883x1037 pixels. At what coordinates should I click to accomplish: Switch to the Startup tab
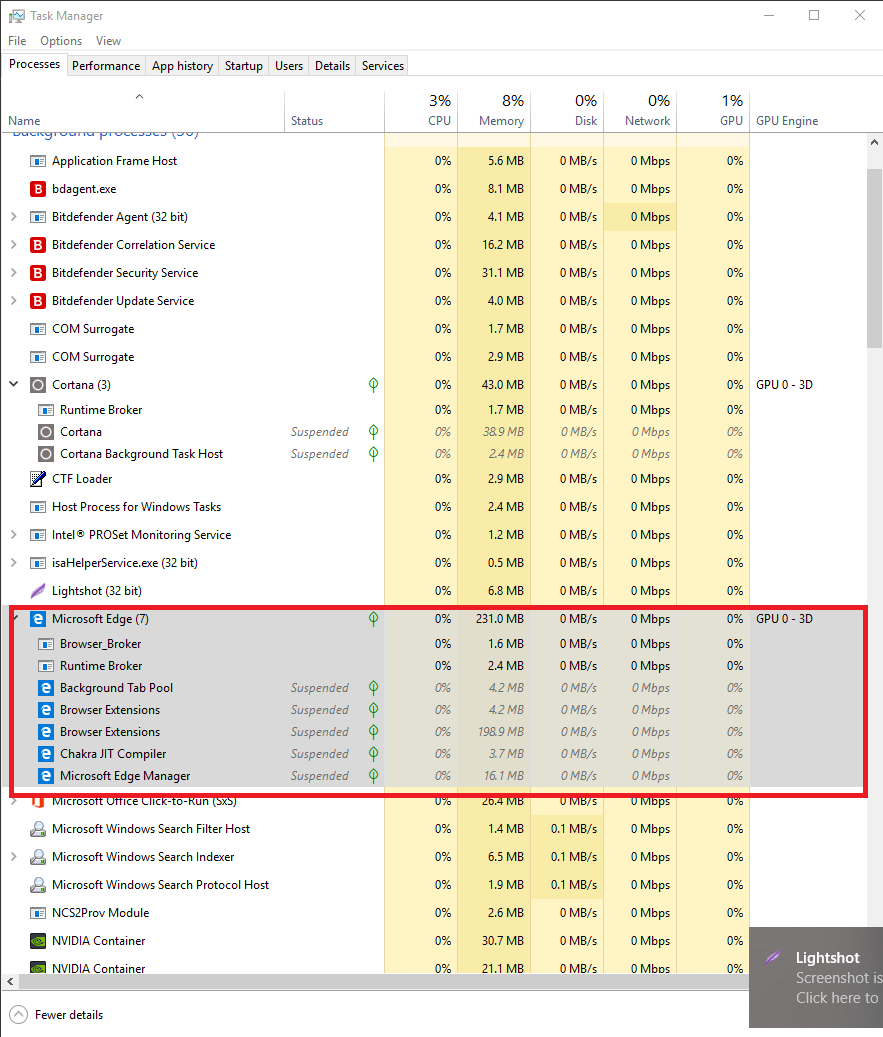click(x=243, y=65)
